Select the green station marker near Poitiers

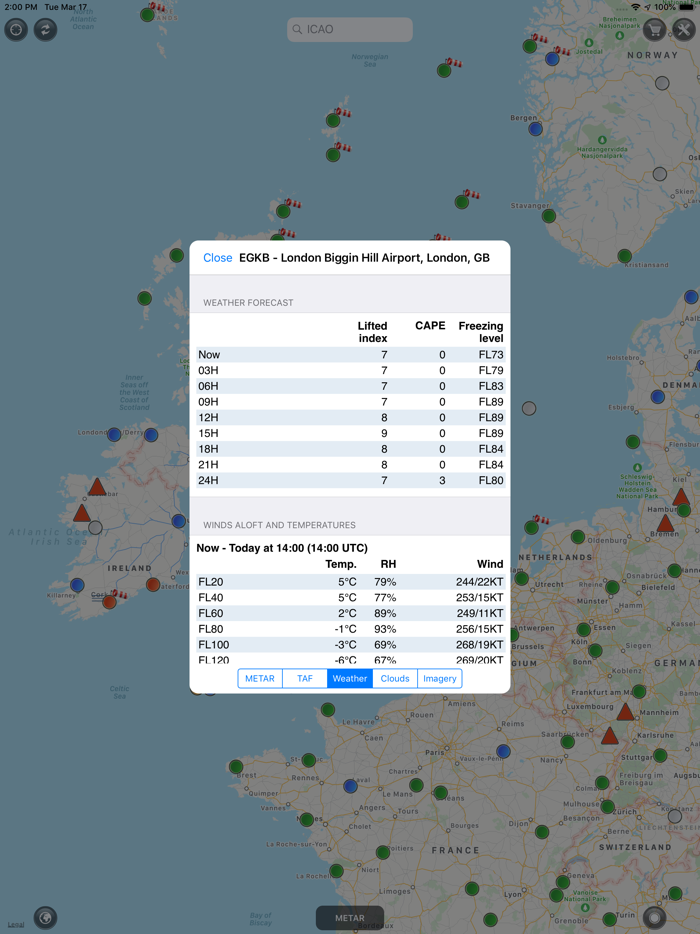pos(383,852)
